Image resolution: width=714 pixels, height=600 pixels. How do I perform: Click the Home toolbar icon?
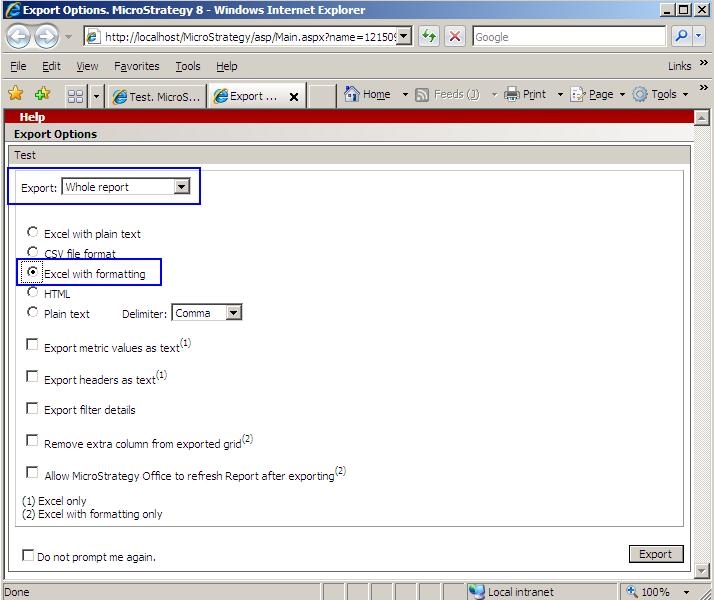[x=367, y=94]
